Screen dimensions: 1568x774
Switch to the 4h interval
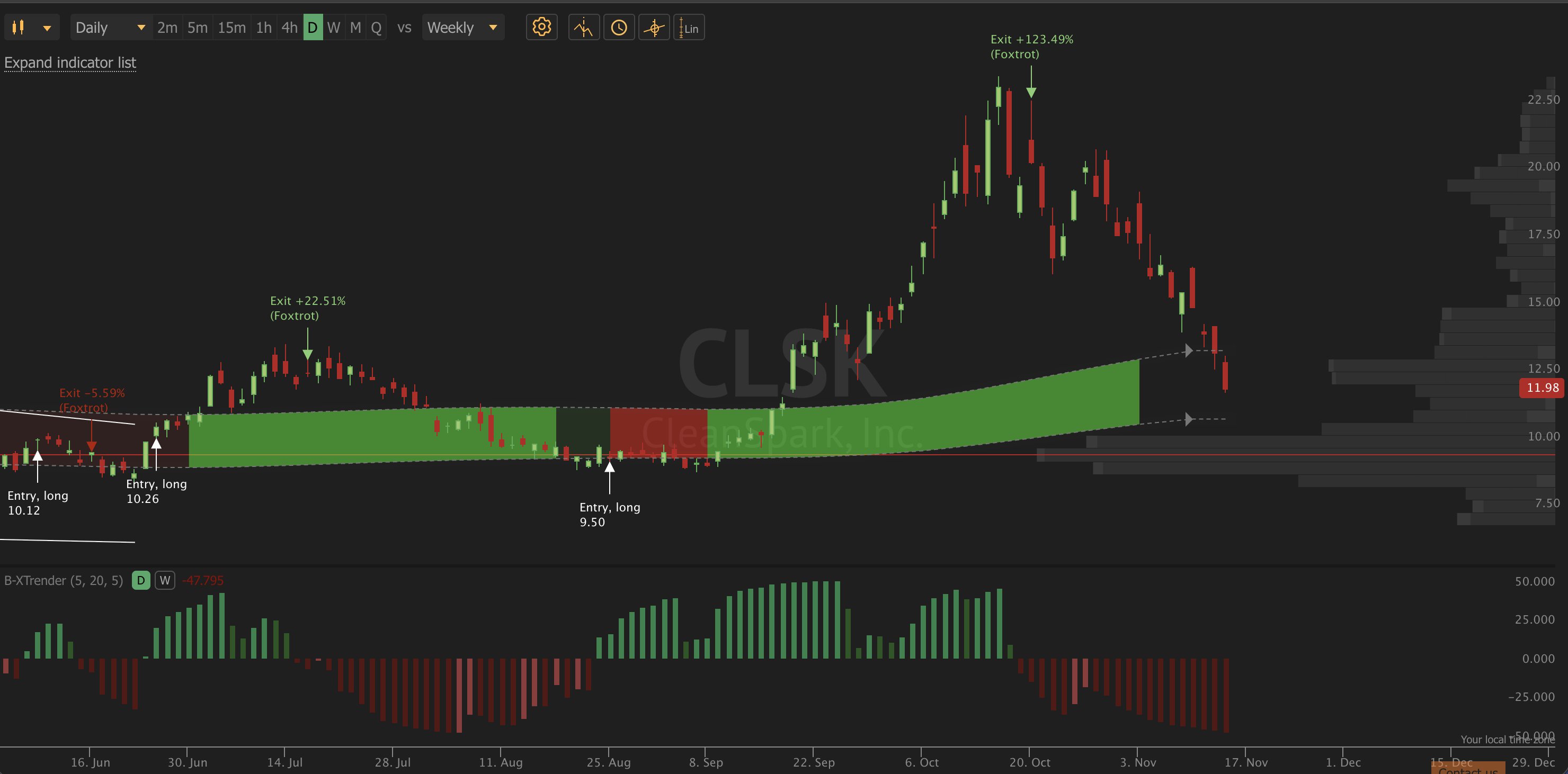point(289,28)
